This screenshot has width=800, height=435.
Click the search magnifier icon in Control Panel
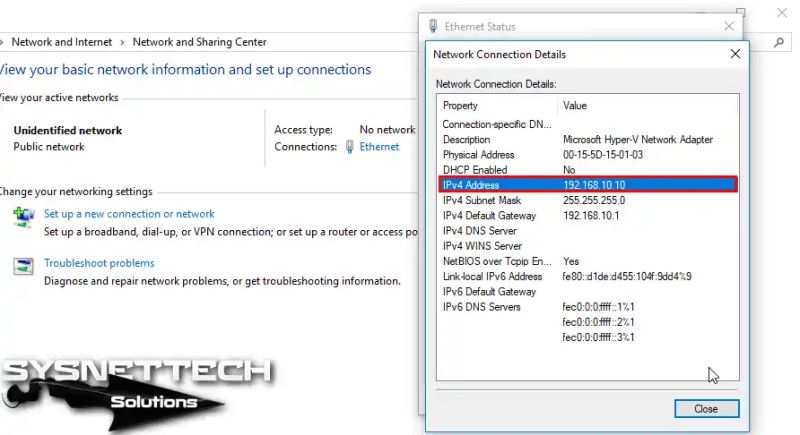pos(779,42)
